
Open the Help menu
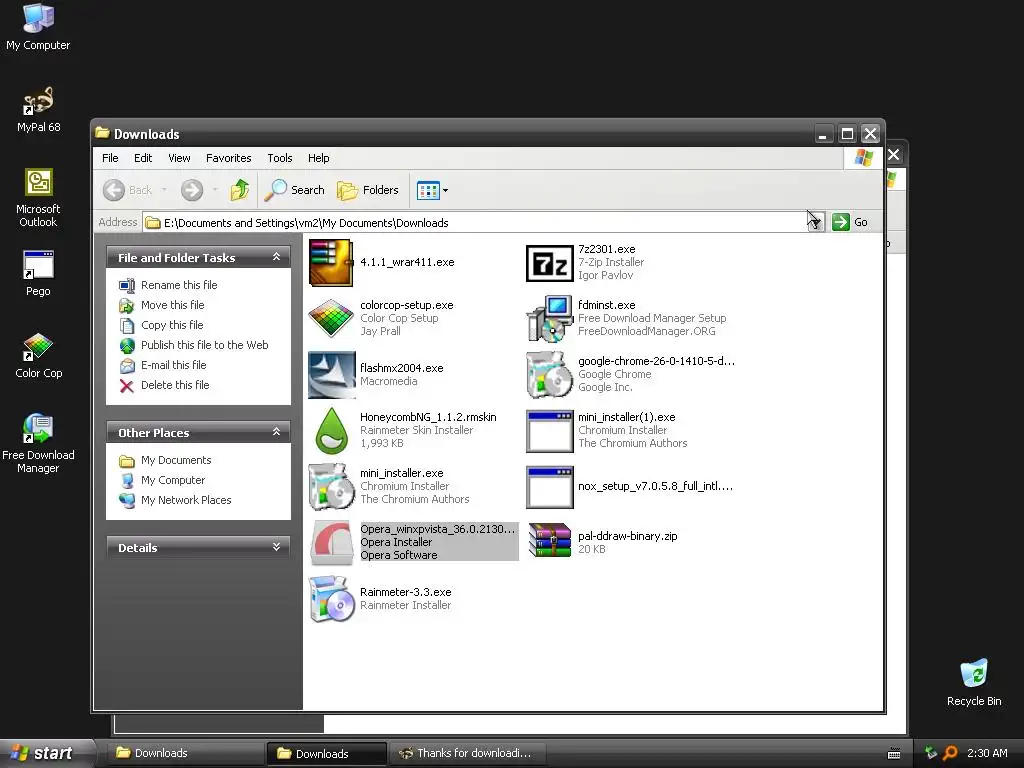(319, 158)
